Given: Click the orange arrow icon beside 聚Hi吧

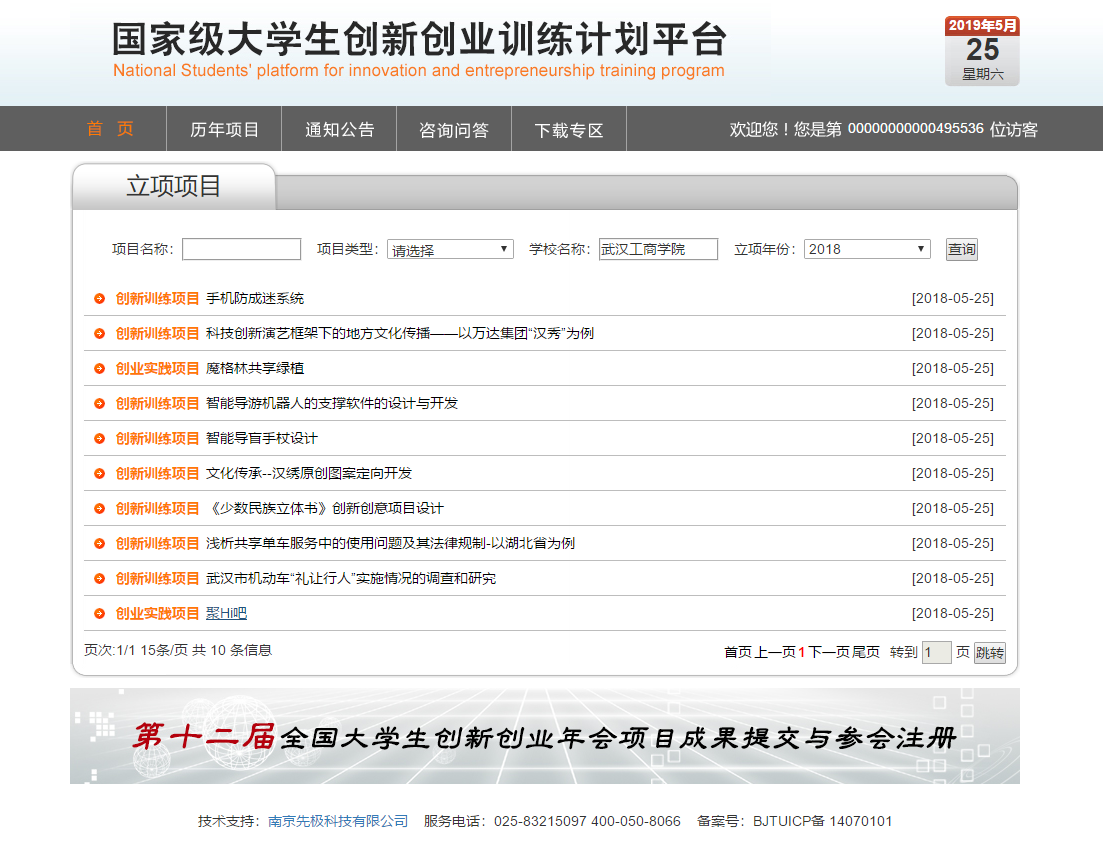Looking at the screenshot, I should 99,614.
